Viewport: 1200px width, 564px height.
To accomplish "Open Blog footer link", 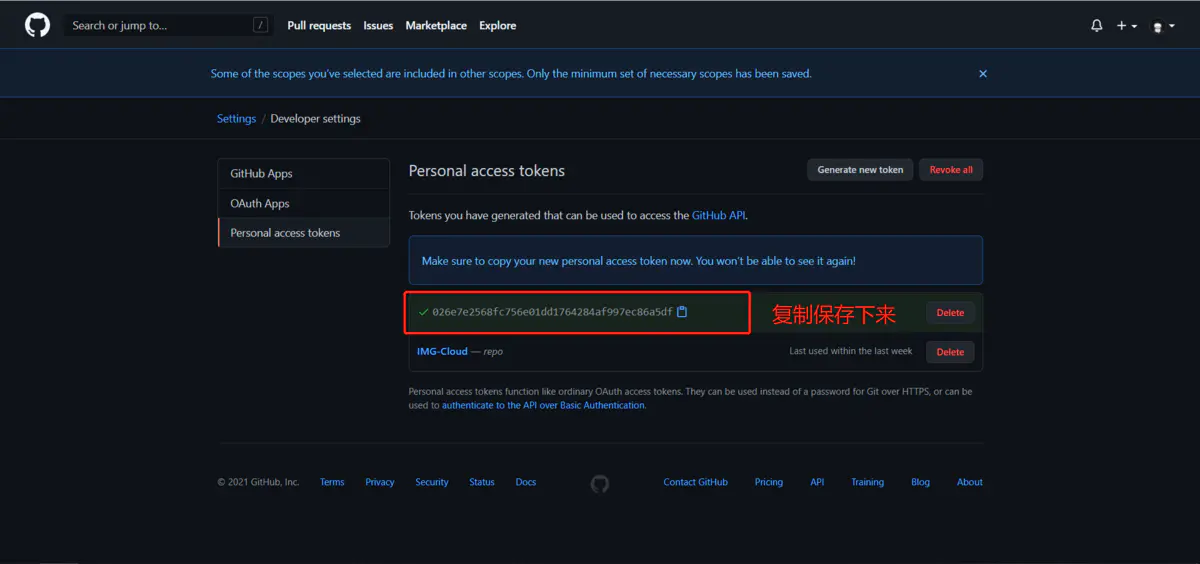I will (921, 482).
